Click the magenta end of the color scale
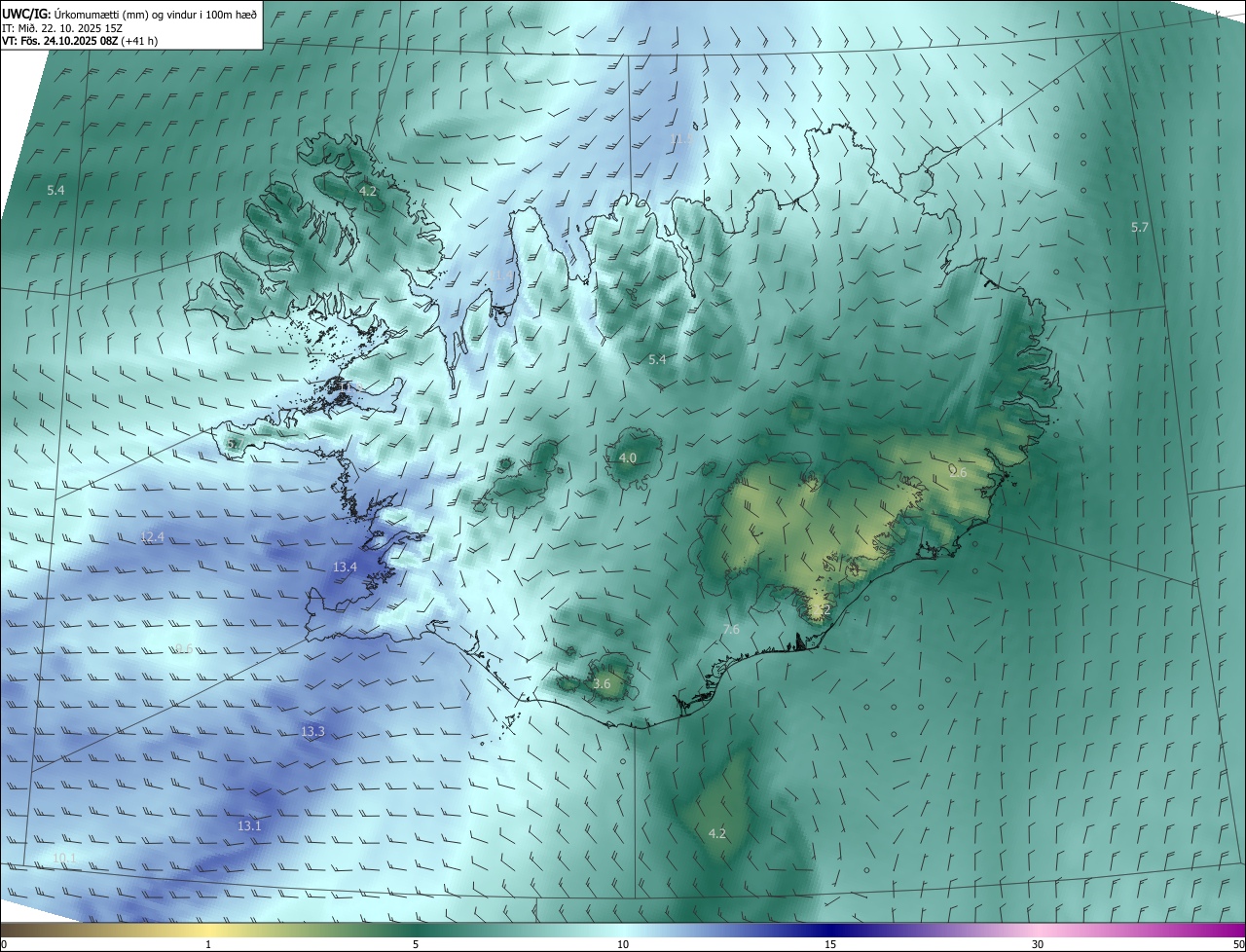The width and height of the screenshot is (1246, 952). pos(1228,931)
